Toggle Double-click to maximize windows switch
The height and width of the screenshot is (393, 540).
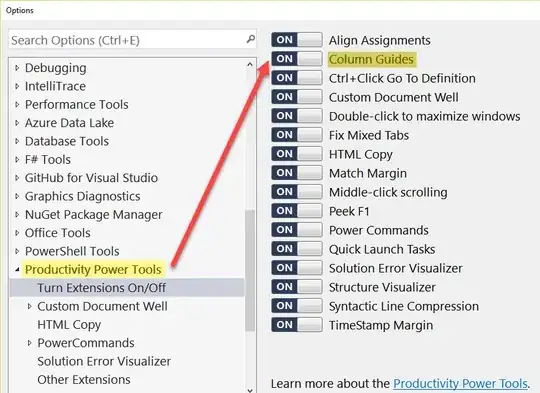(x=297, y=116)
